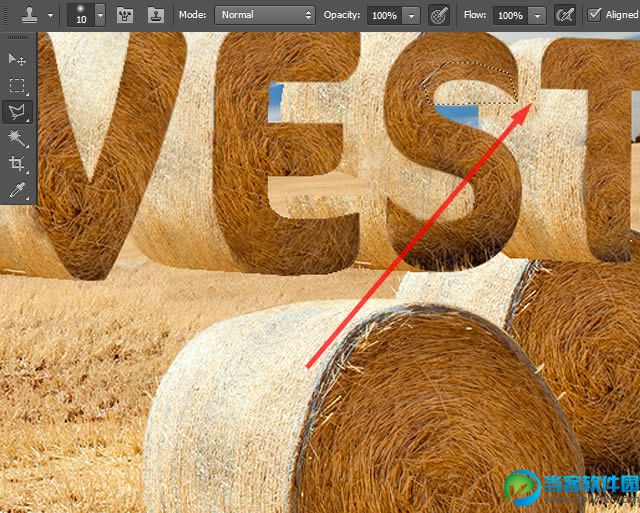Select the Rectangular Marquee tool
640x513 pixels.
pyautogui.click(x=17, y=86)
